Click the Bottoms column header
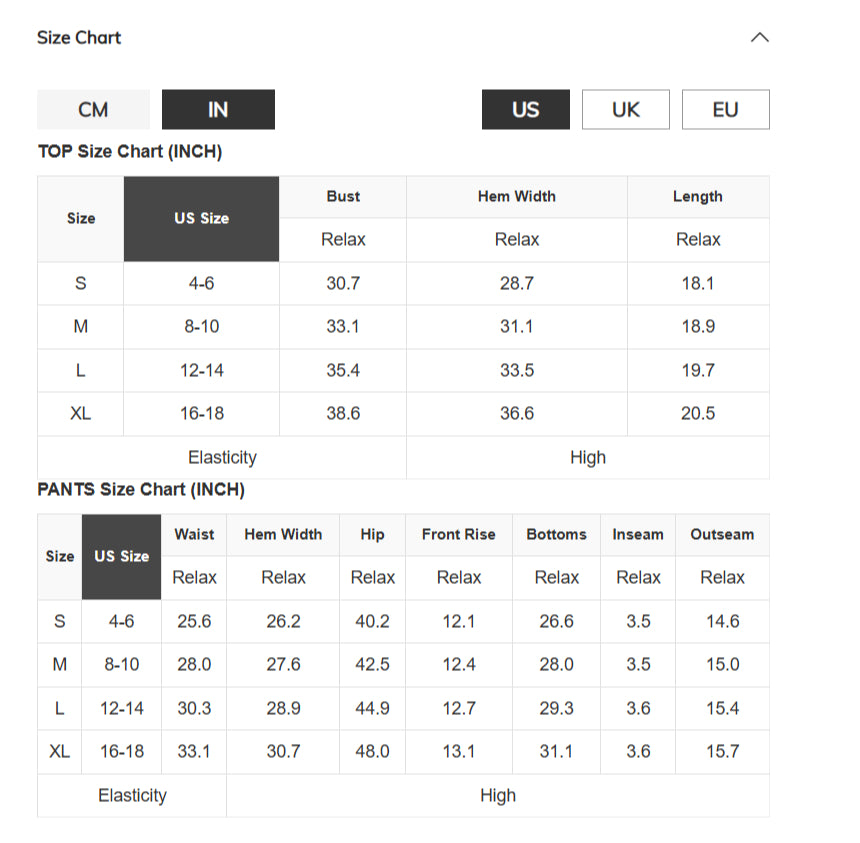This screenshot has height=843, width=860. point(557,534)
